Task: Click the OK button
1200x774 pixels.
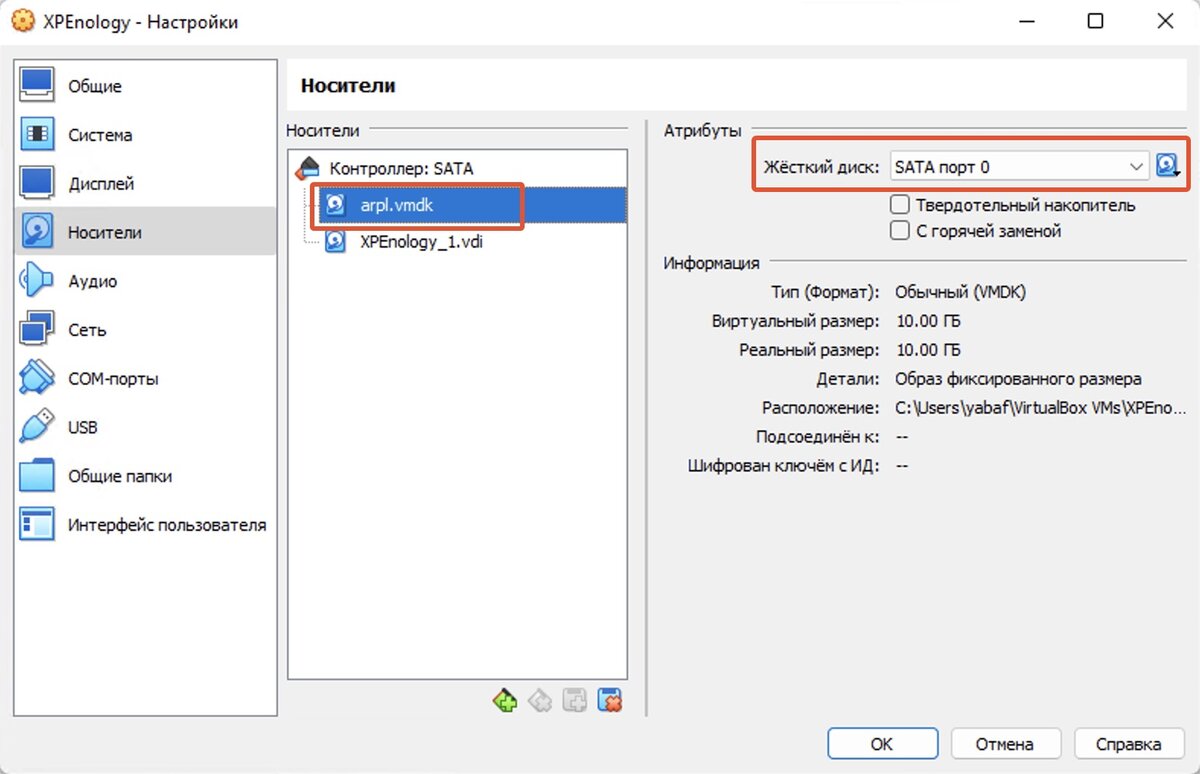Action: pyautogui.click(x=882, y=744)
